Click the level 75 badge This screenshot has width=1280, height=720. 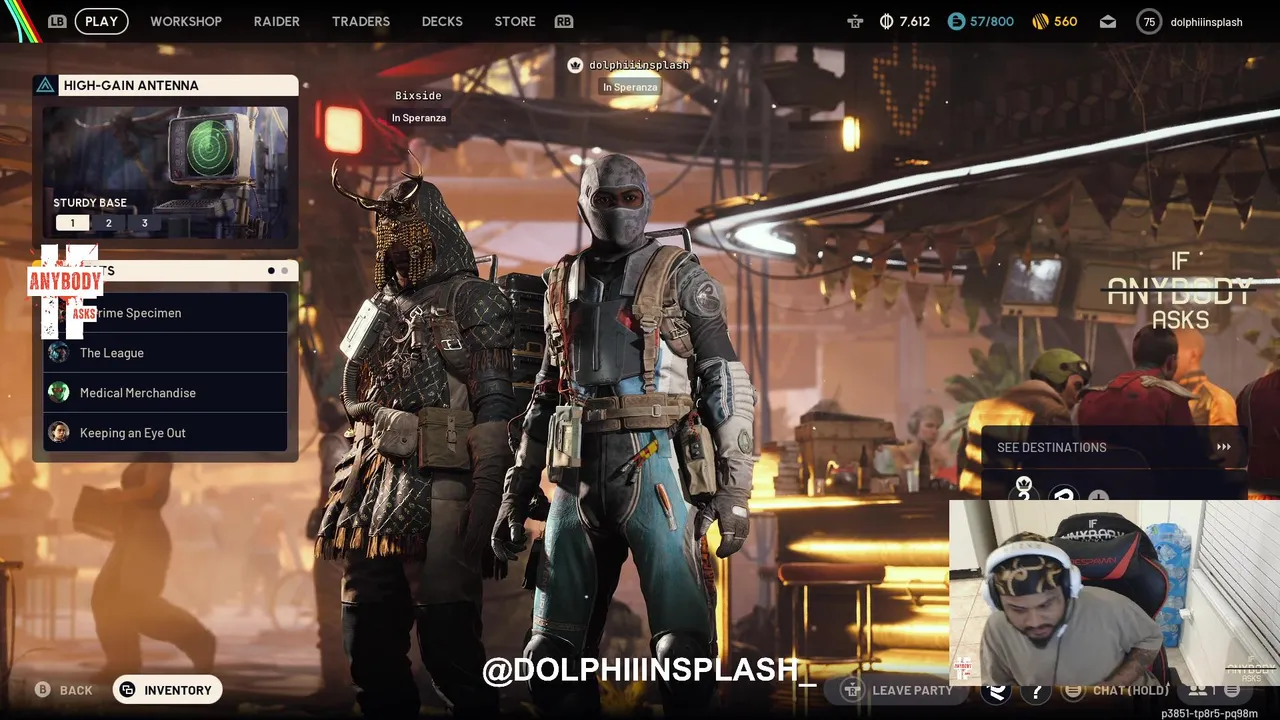click(1149, 21)
